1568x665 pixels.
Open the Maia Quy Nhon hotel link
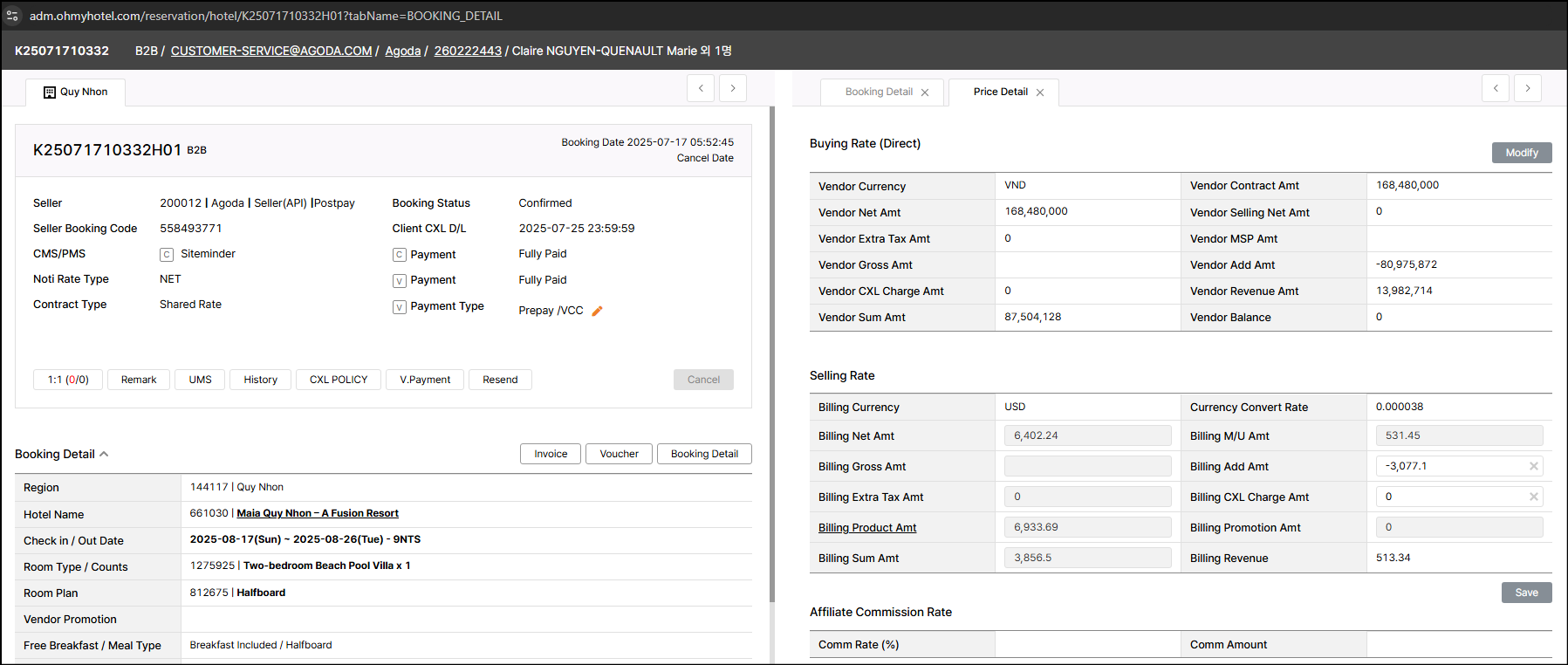click(318, 513)
